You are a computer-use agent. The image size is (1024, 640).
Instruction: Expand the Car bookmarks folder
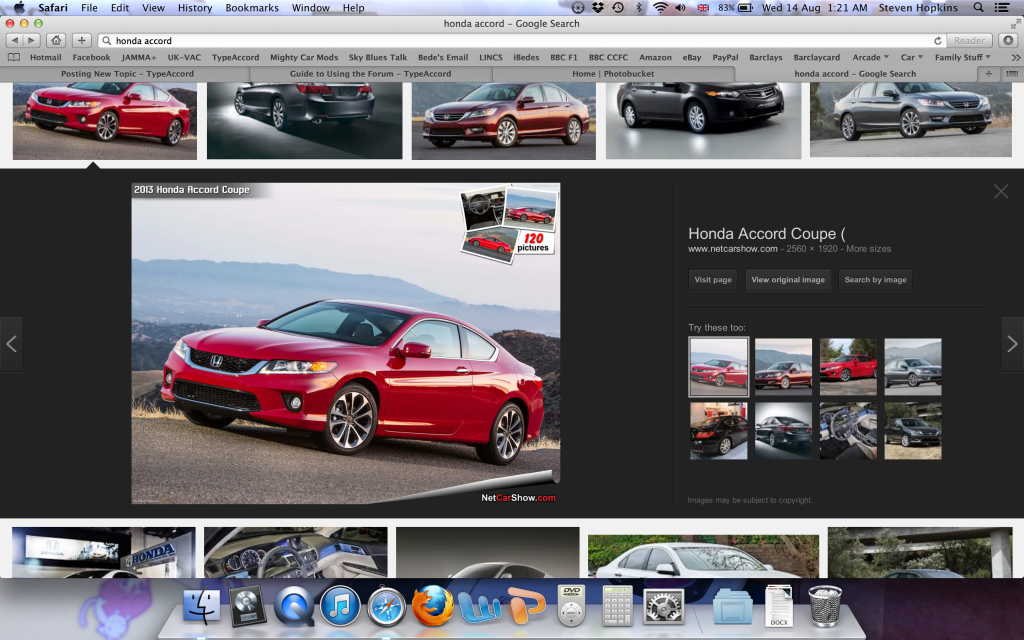point(912,57)
